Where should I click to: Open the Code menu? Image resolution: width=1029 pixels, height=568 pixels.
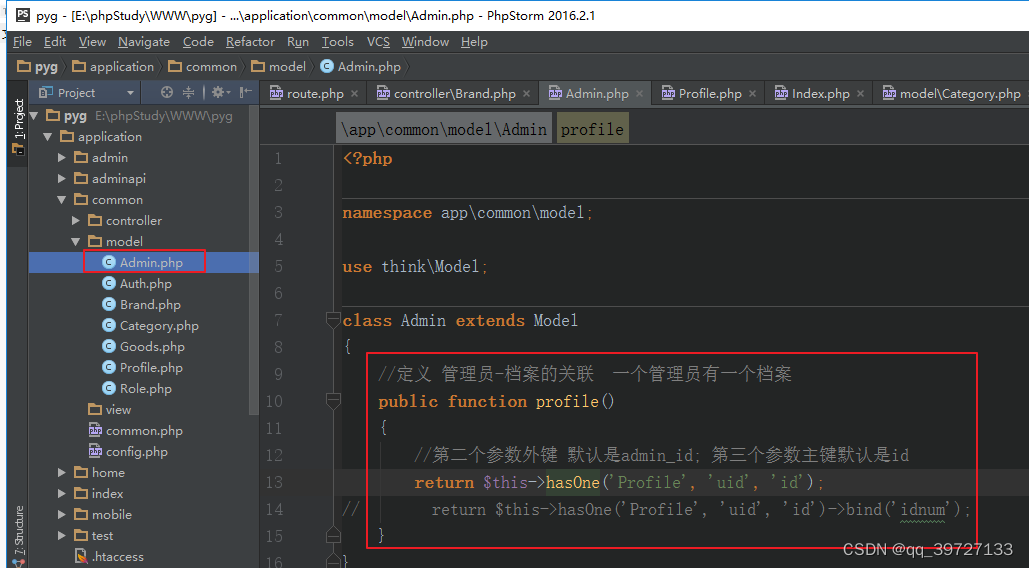[x=198, y=42]
